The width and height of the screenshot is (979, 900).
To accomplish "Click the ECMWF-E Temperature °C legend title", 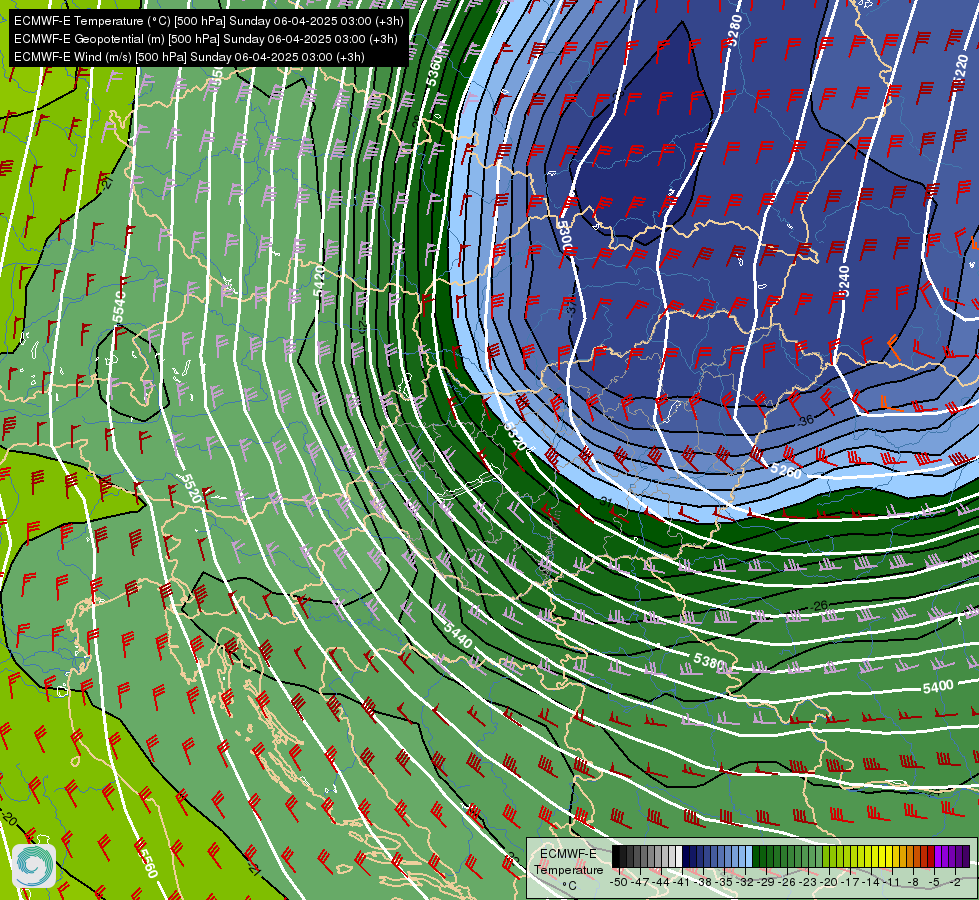I will click(x=569, y=870).
